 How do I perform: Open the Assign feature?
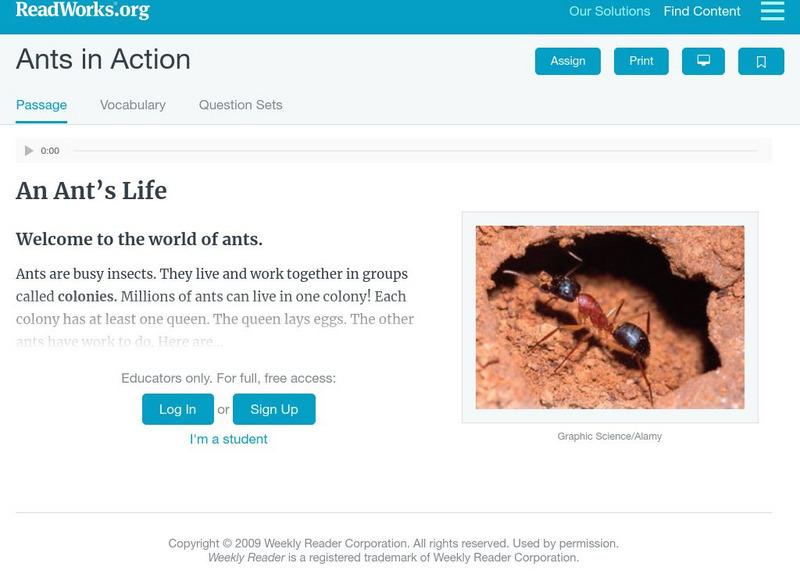click(567, 60)
